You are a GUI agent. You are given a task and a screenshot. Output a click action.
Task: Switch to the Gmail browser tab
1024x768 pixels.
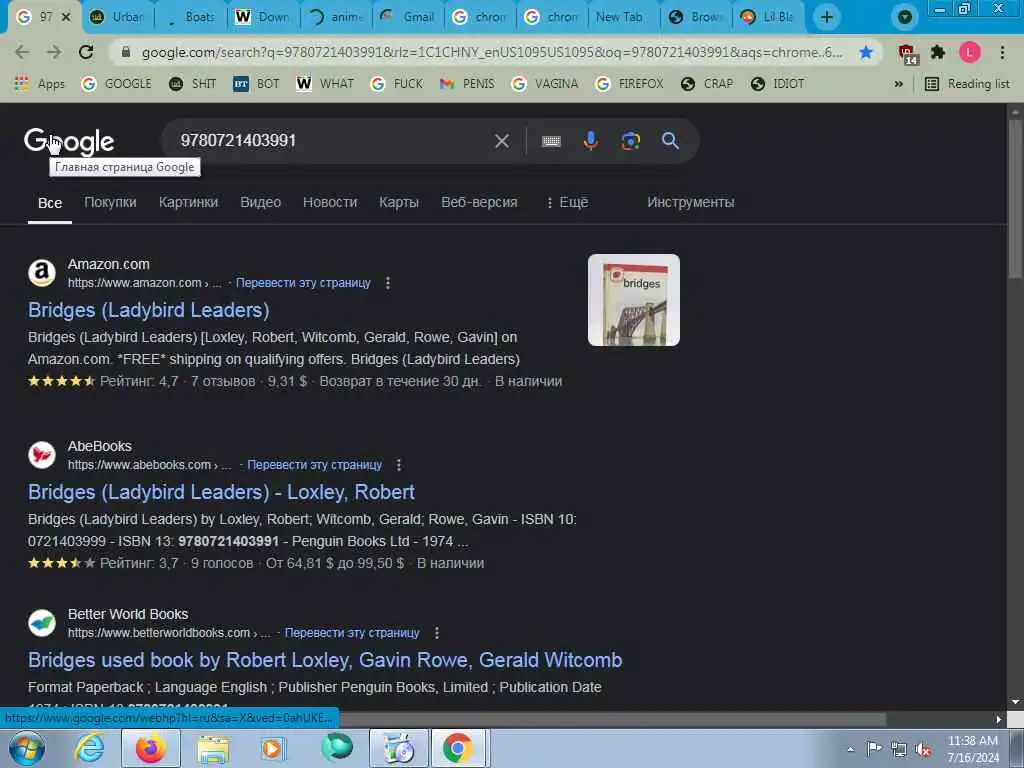point(408,17)
